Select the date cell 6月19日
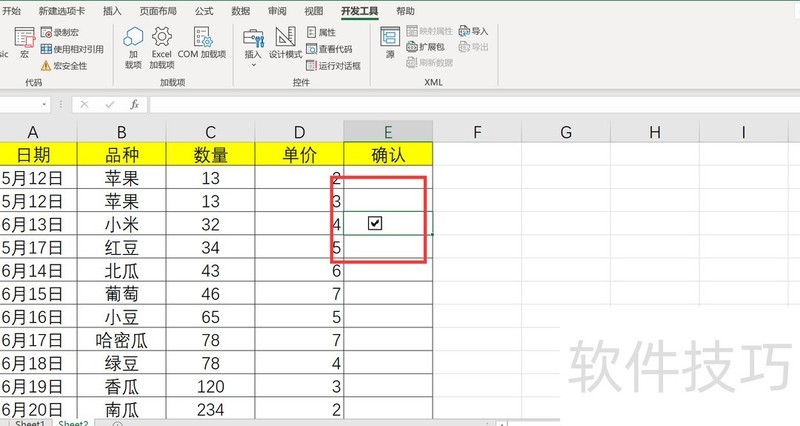Viewport: 800px width, 426px height. 38,386
